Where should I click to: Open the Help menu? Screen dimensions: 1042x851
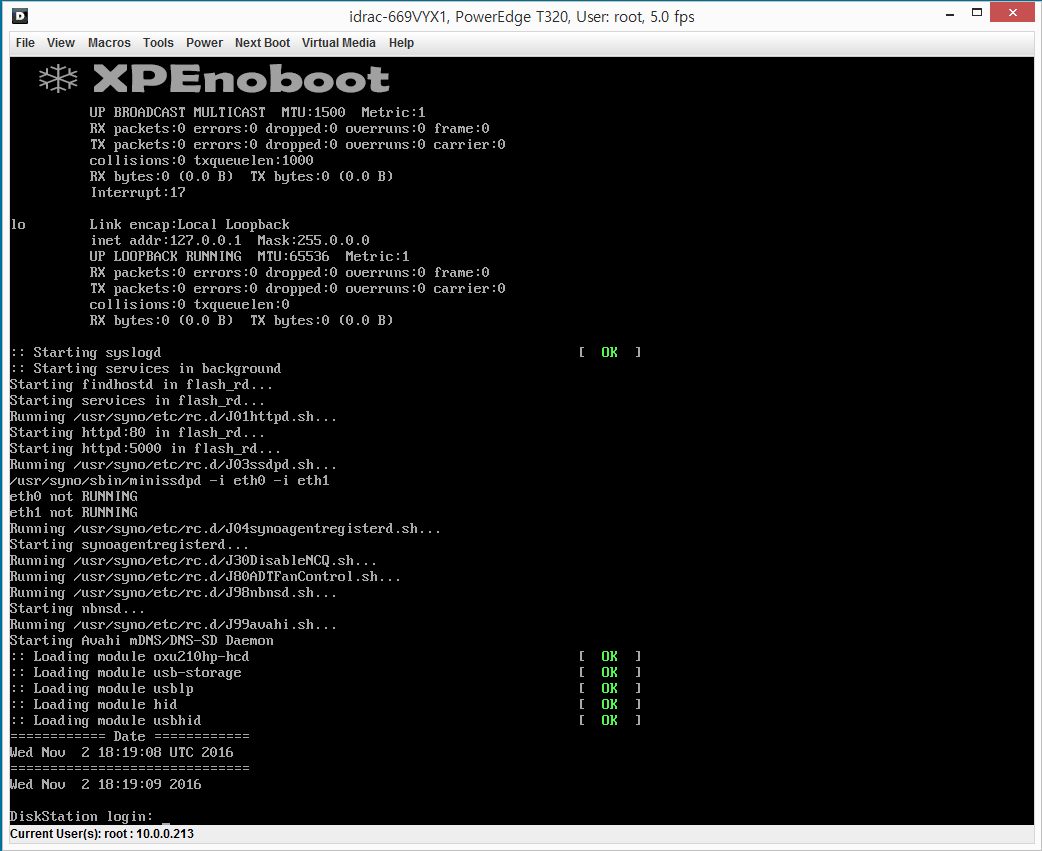point(401,43)
